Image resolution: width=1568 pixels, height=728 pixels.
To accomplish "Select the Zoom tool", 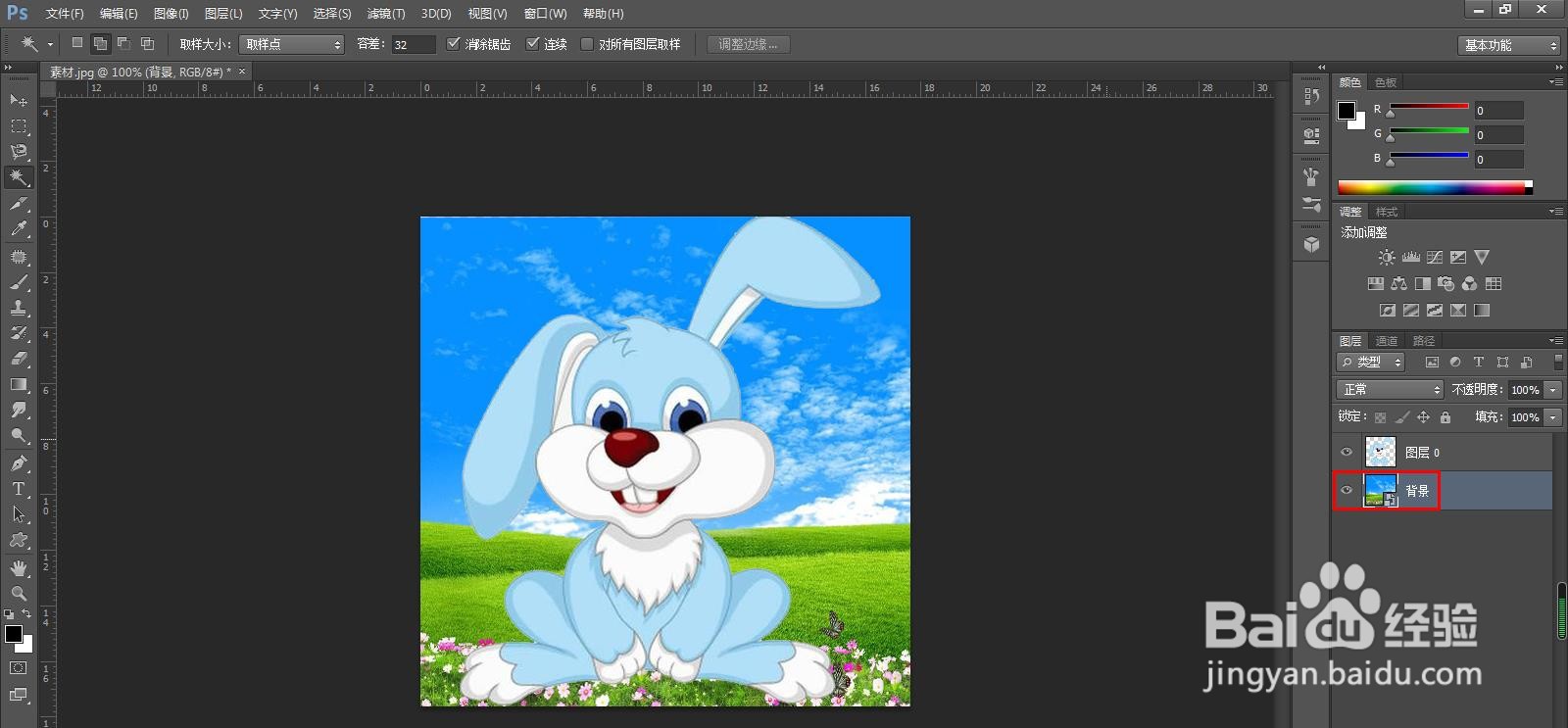I will coord(19,594).
